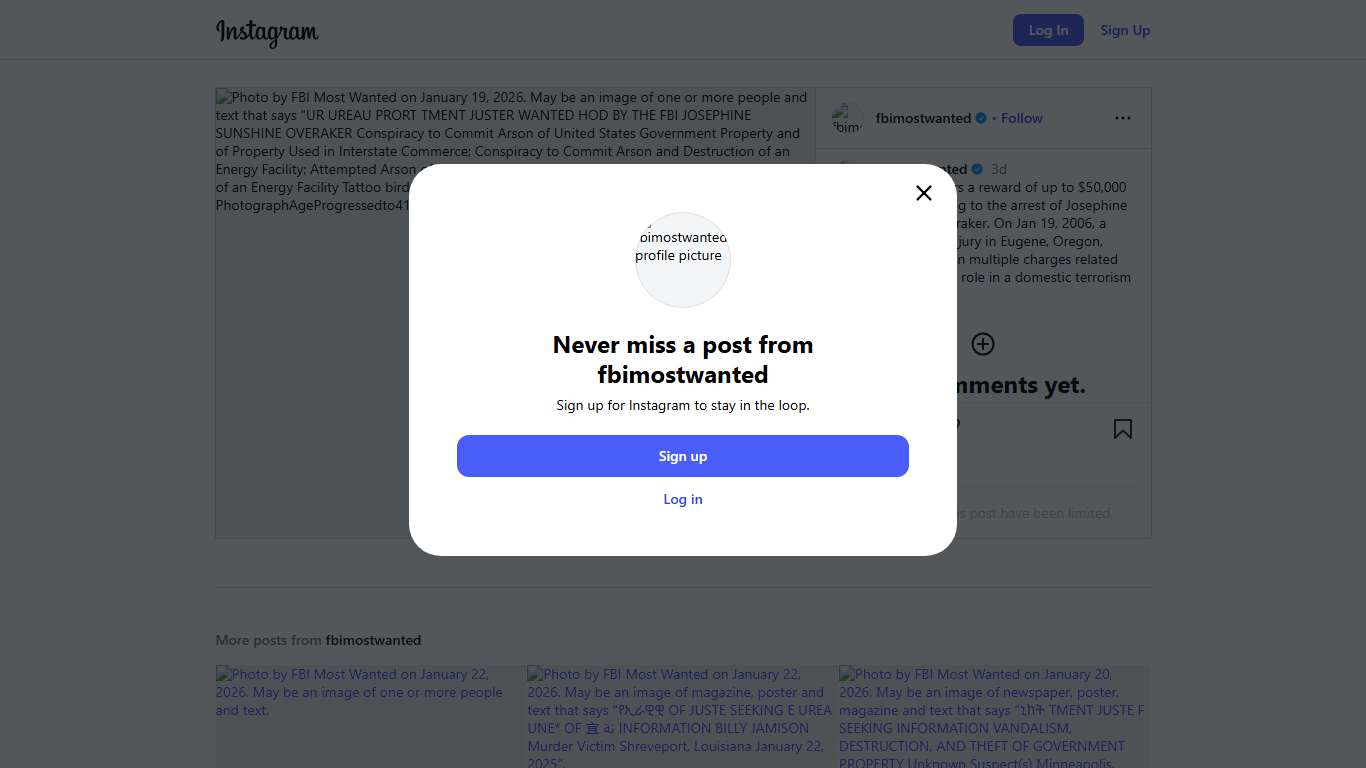Click the fbimostwanted avatar in post header
Viewport: 1366px width, 768px height.
point(847,118)
